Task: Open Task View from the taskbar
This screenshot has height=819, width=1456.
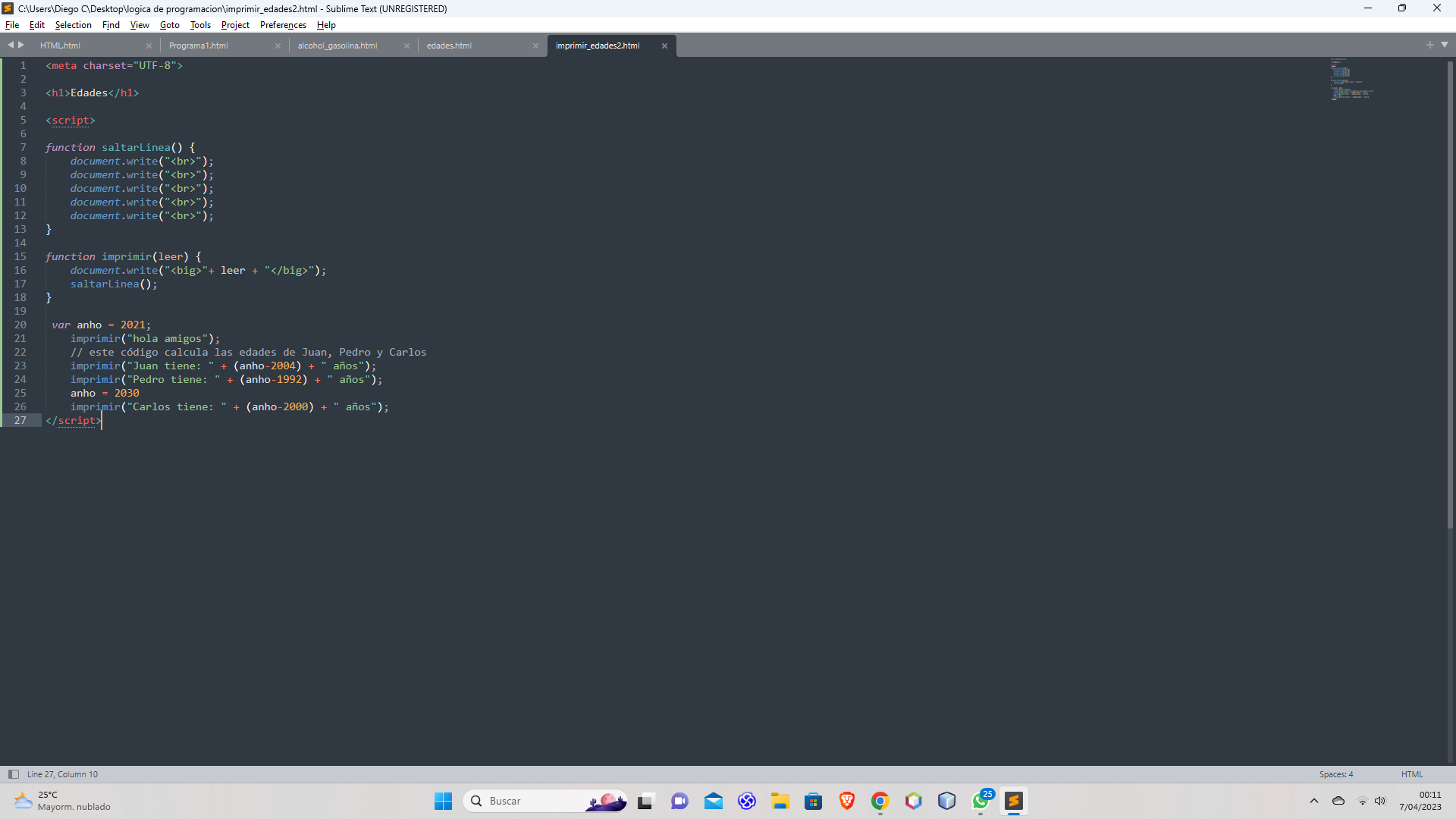Action: pos(645,801)
